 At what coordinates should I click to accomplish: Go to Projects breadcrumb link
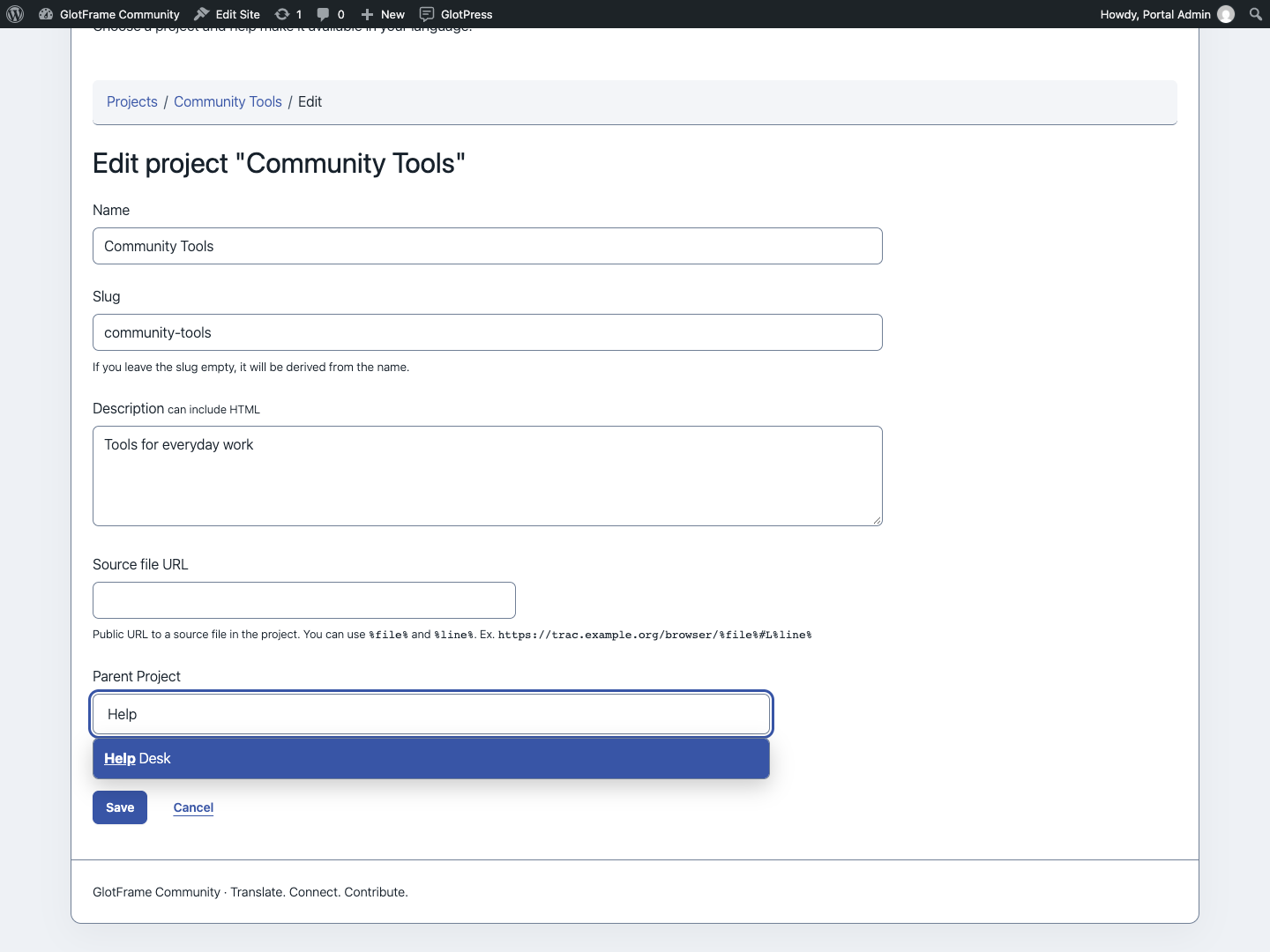tap(132, 101)
